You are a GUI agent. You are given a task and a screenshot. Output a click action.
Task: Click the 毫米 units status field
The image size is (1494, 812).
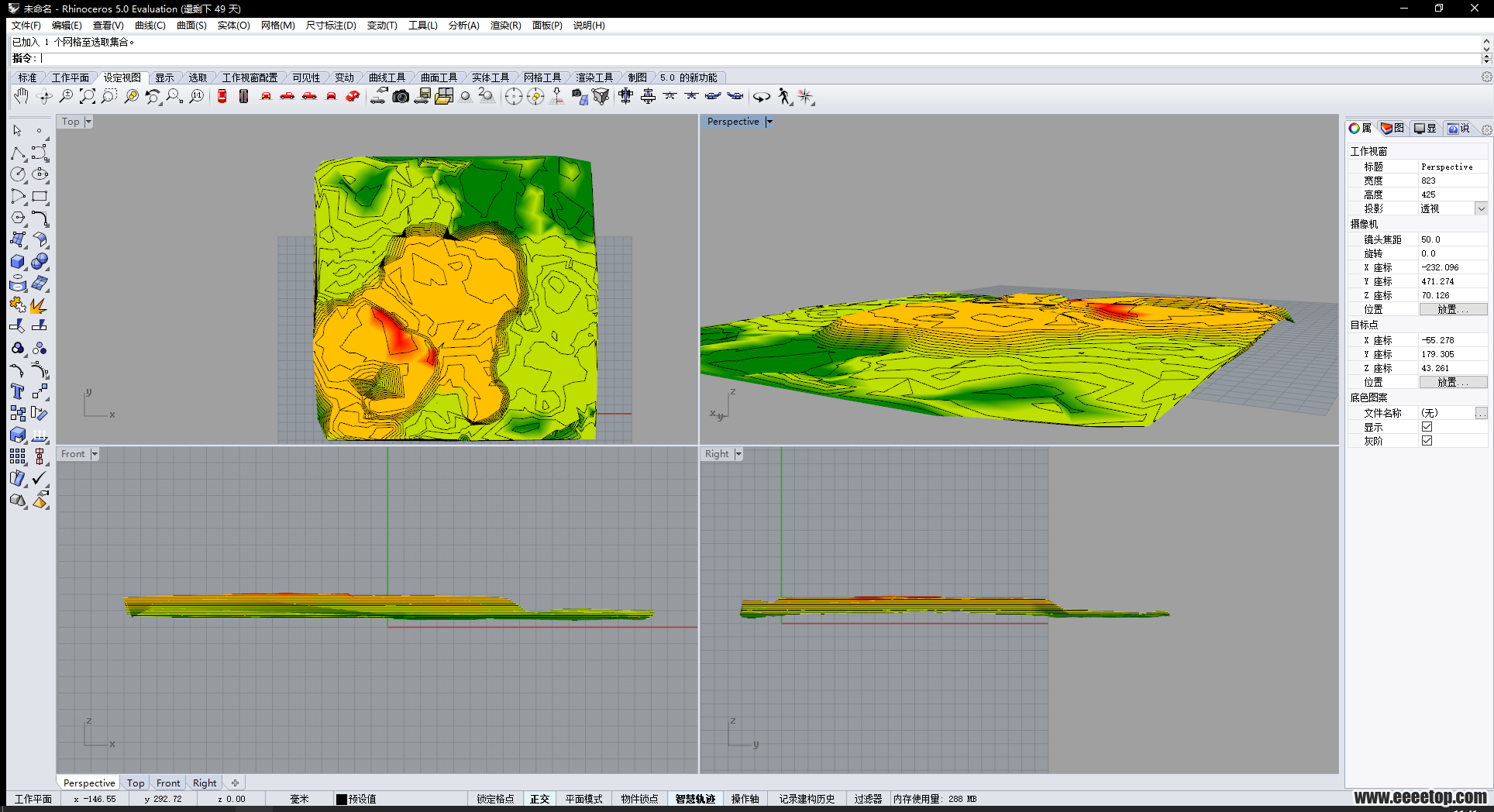[299, 799]
